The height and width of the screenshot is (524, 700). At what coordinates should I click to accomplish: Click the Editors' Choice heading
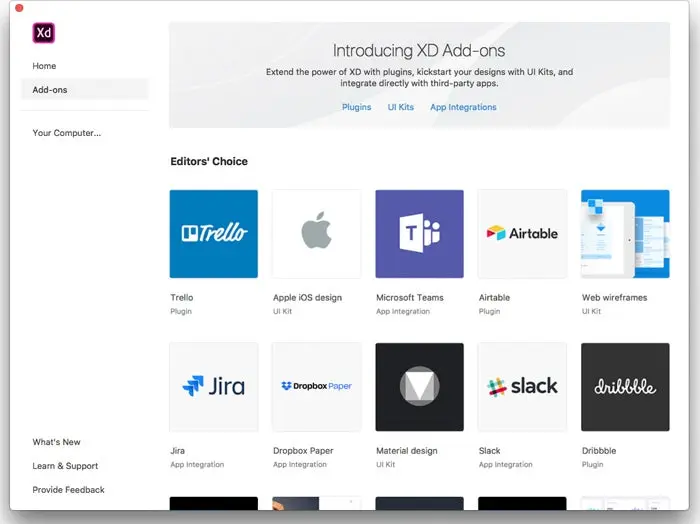click(209, 161)
